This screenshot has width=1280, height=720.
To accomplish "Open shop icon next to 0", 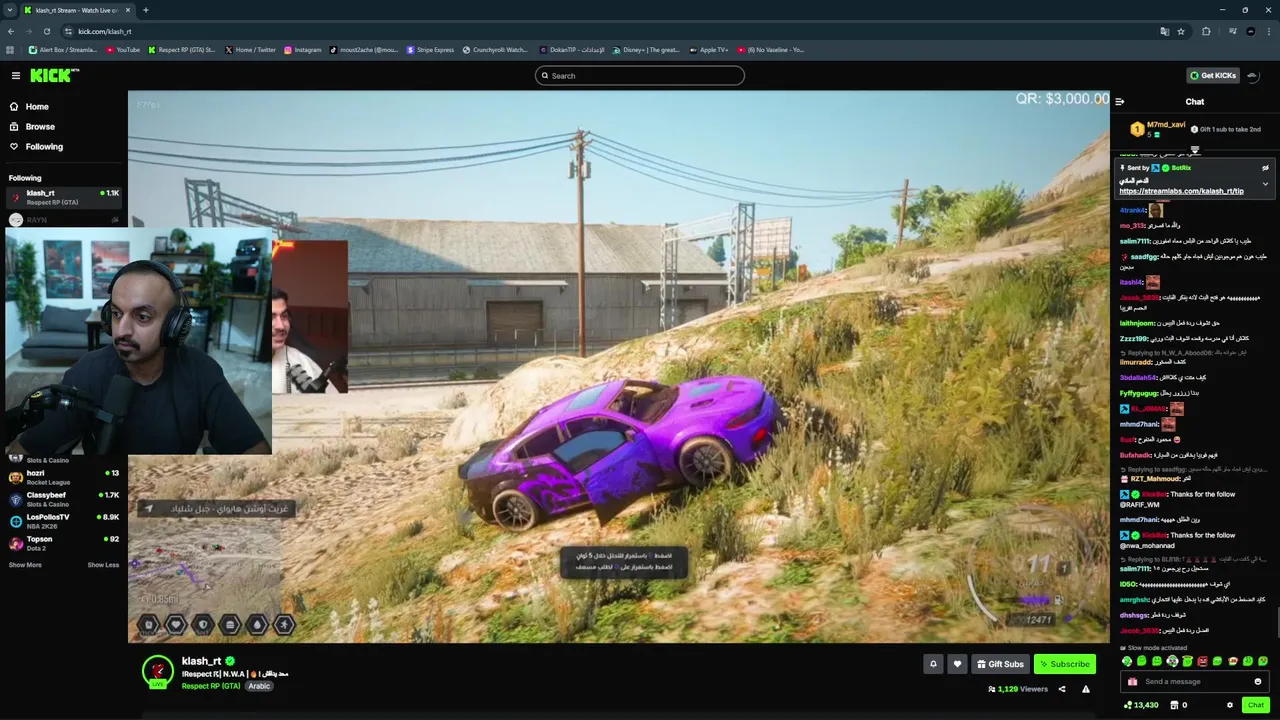I will click(1175, 705).
